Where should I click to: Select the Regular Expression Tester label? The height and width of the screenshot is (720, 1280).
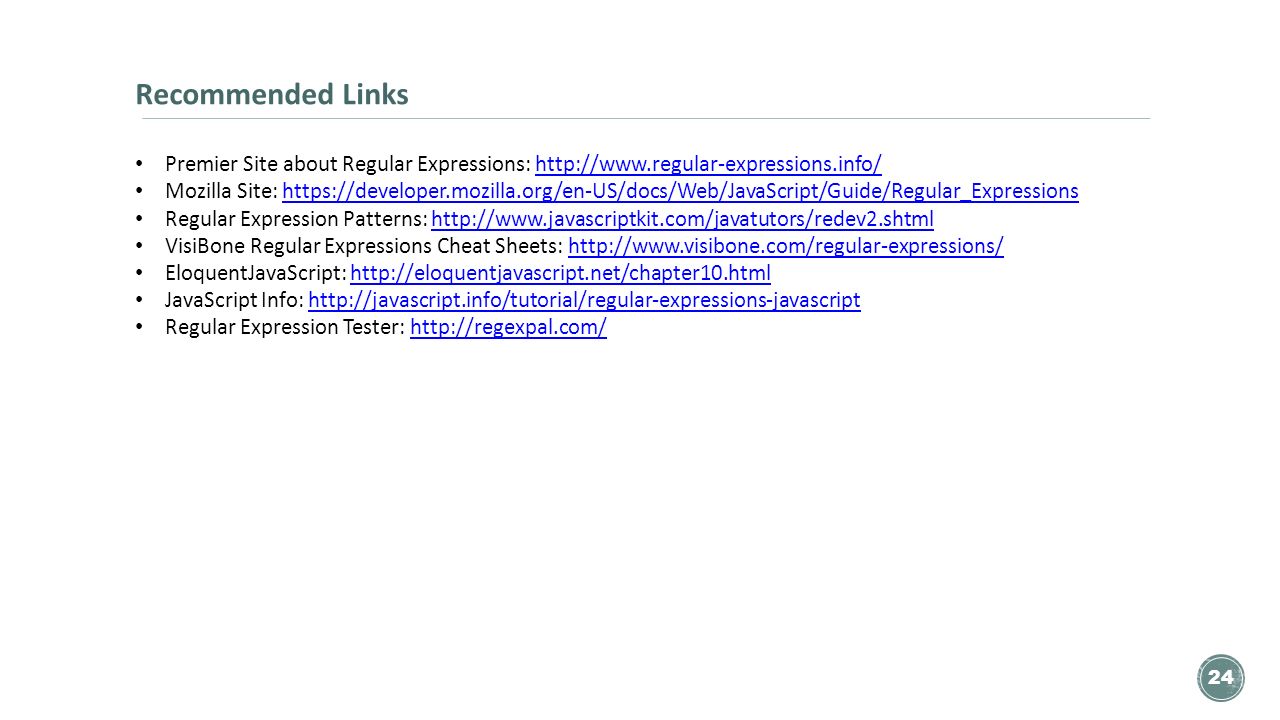click(x=285, y=327)
